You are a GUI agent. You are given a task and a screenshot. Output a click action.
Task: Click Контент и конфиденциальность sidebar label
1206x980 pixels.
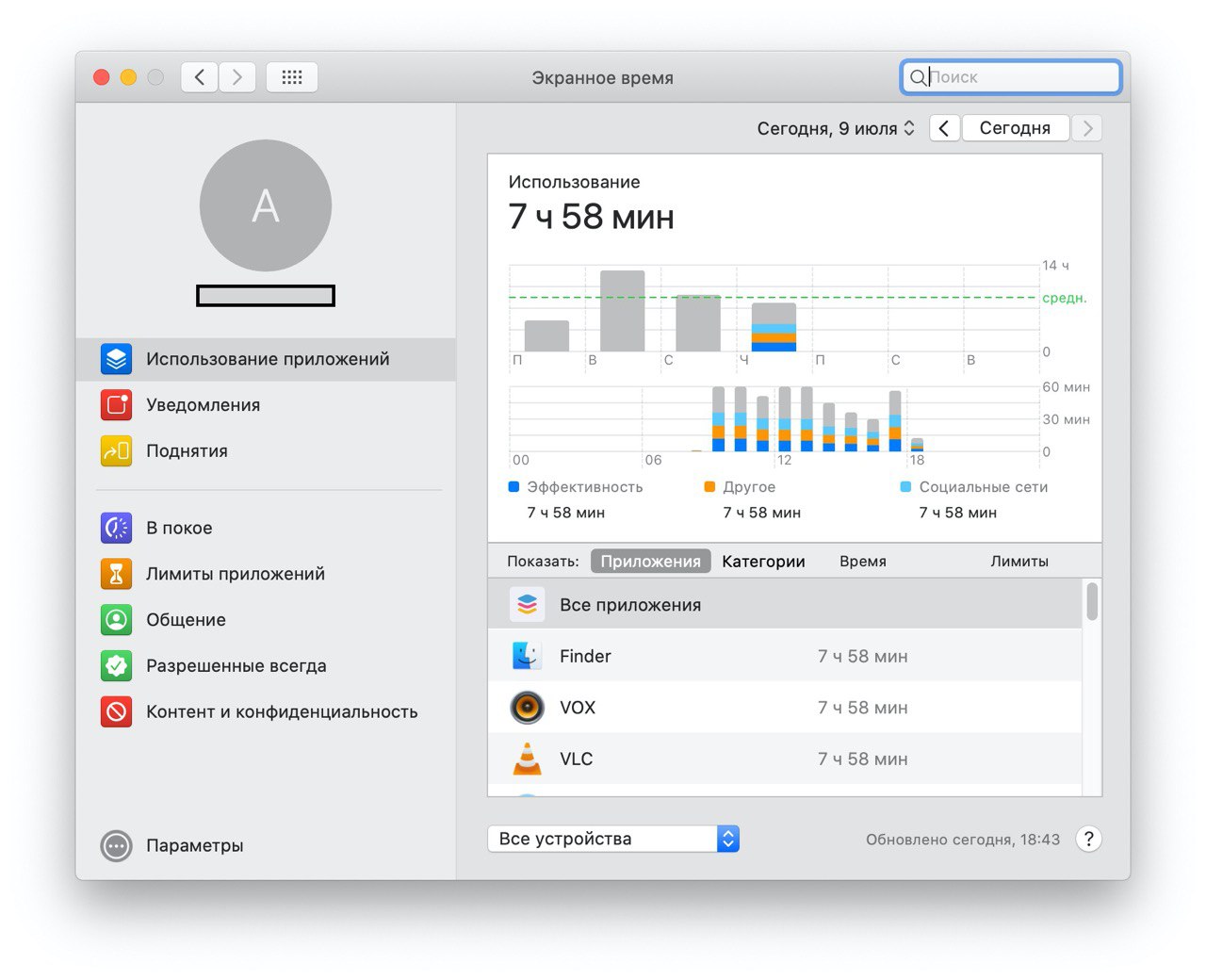(x=282, y=711)
